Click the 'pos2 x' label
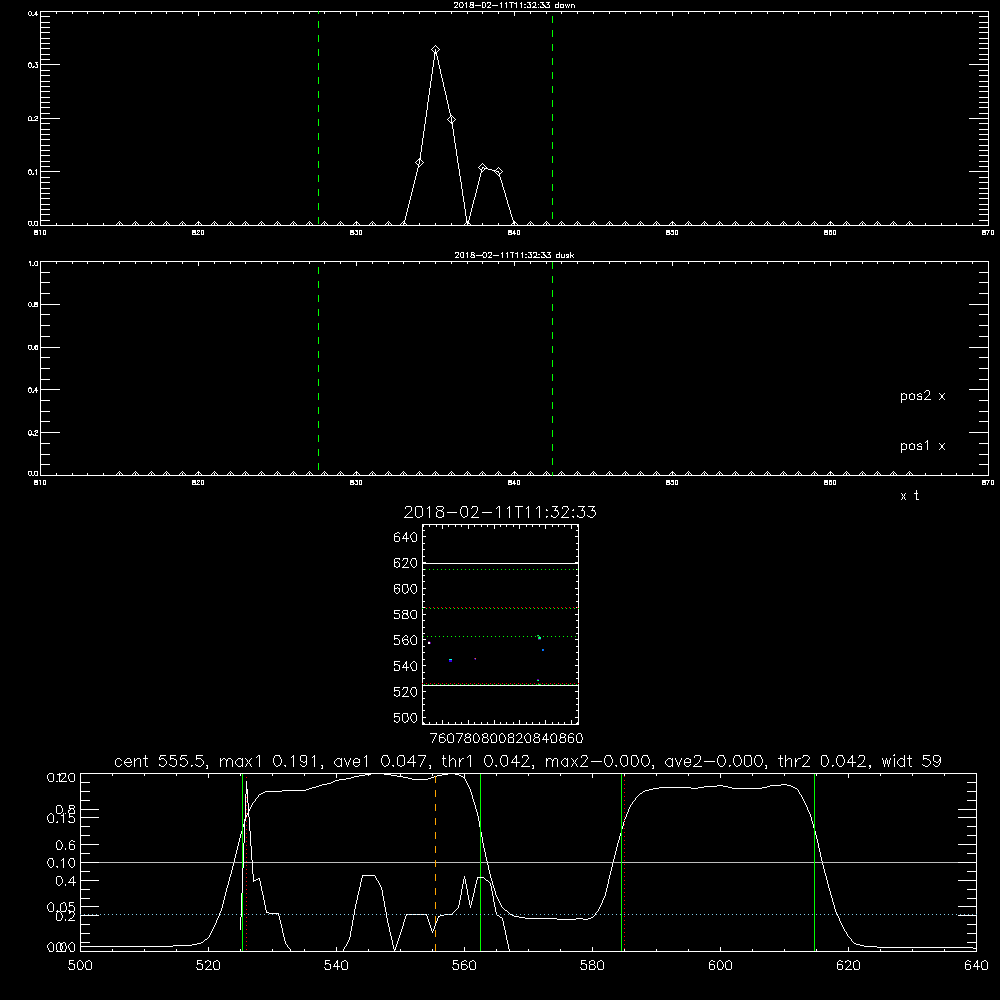This screenshot has height=1000, width=1000. click(x=922, y=396)
